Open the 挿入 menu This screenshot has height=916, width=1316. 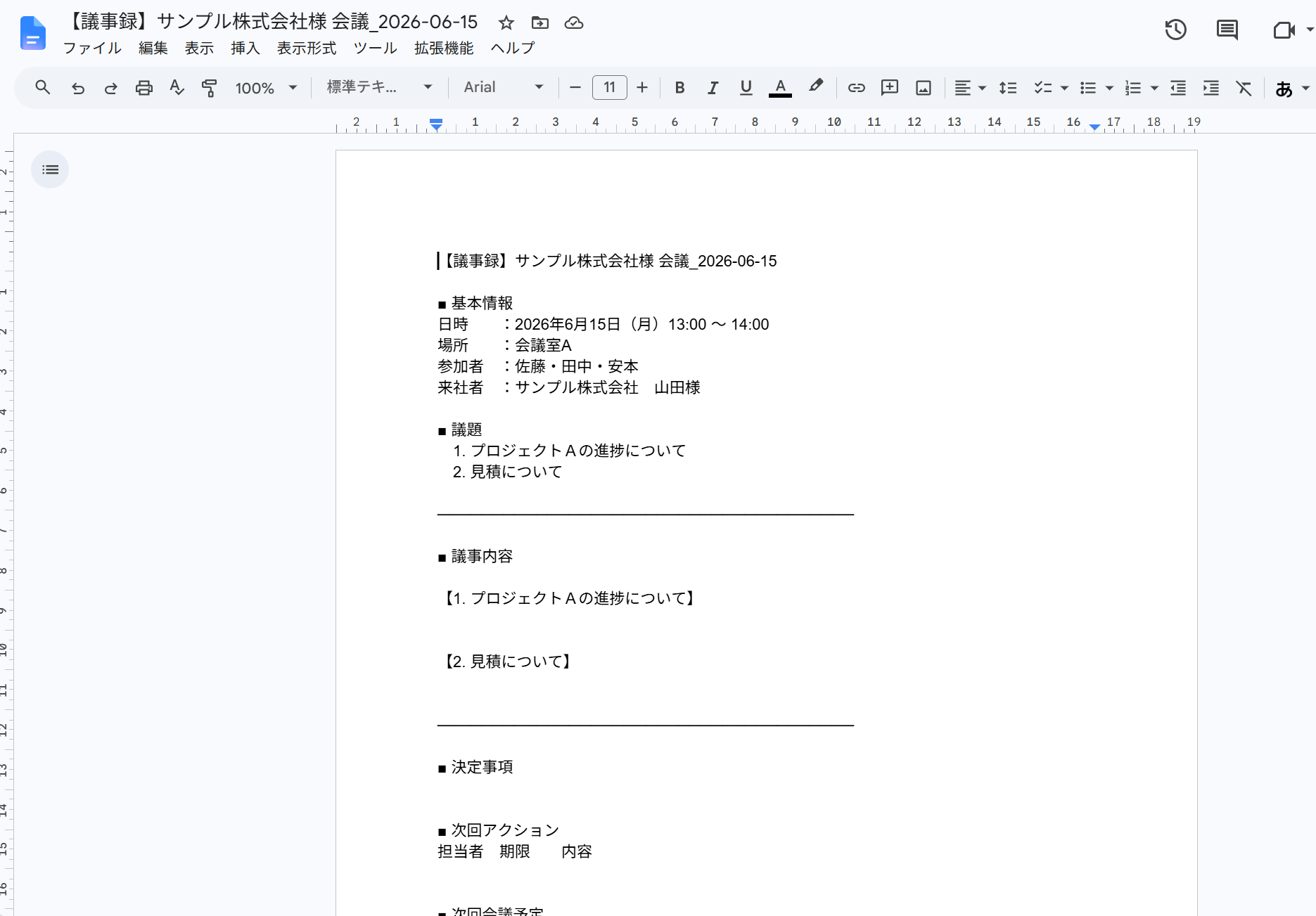[x=245, y=48]
